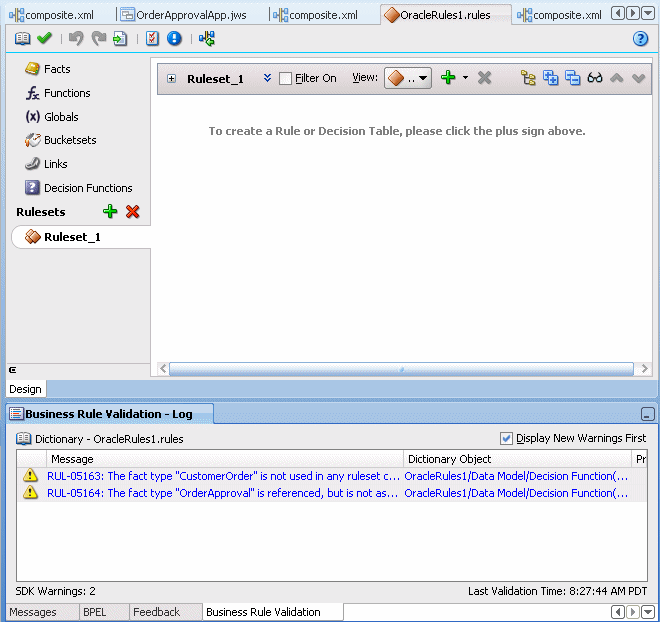Open dropdown arrow next to create rule plus
This screenshot has height=622, width=660.
click(465, 77)
